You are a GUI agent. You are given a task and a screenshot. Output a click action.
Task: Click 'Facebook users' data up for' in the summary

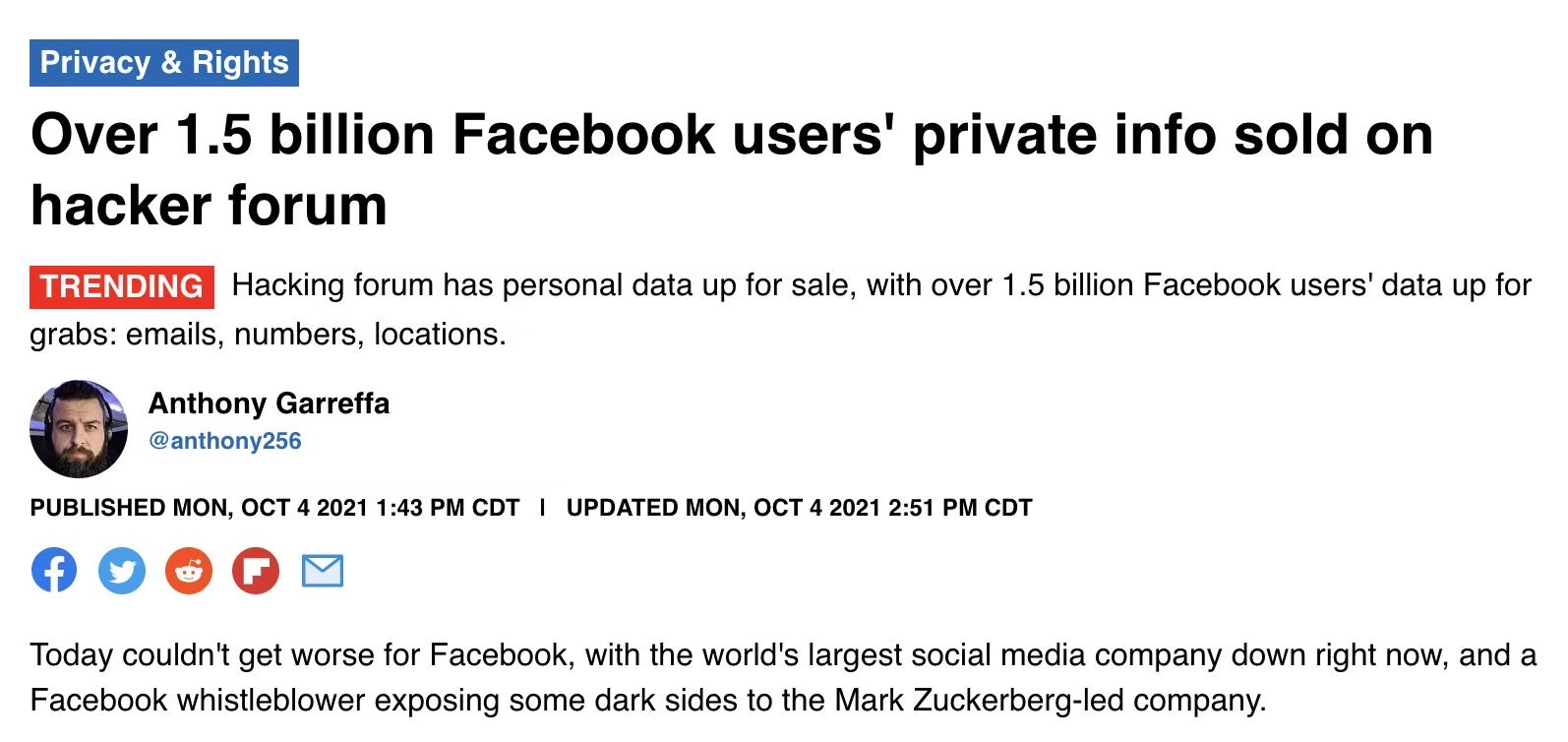(1338, 285)
